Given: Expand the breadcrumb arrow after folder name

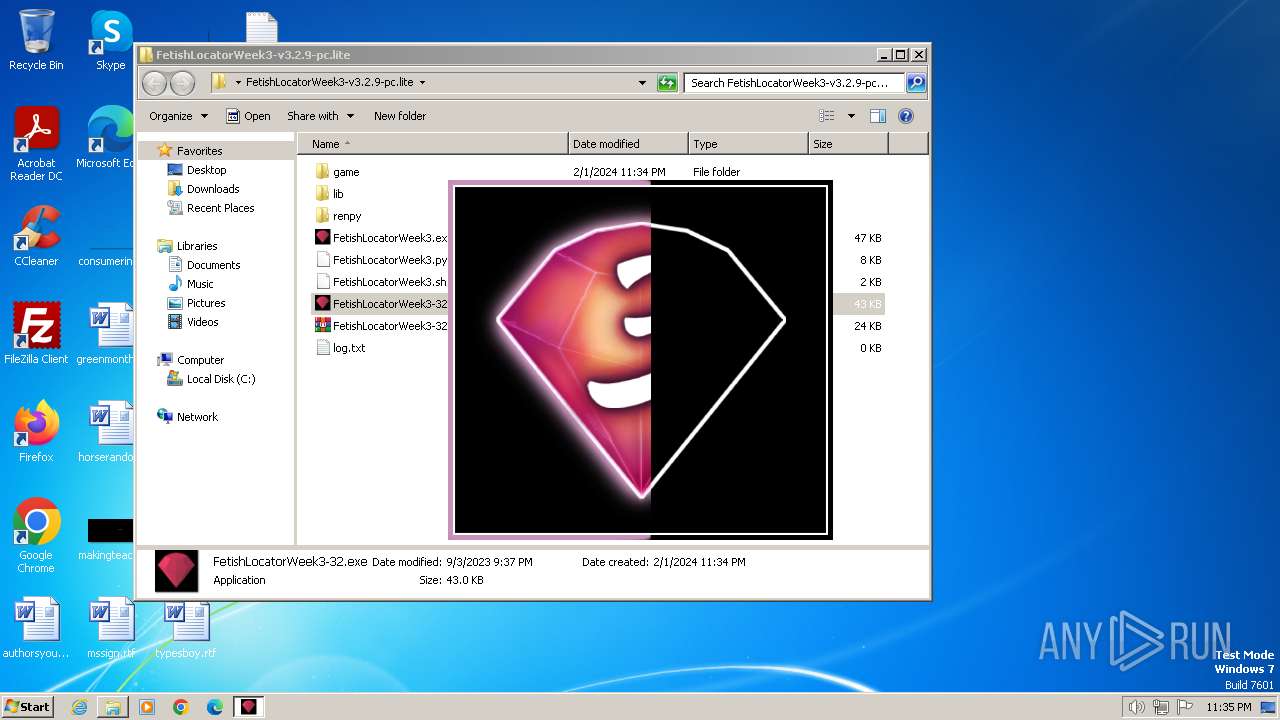Looking at the screenshot, I should (x=422, y=83).
